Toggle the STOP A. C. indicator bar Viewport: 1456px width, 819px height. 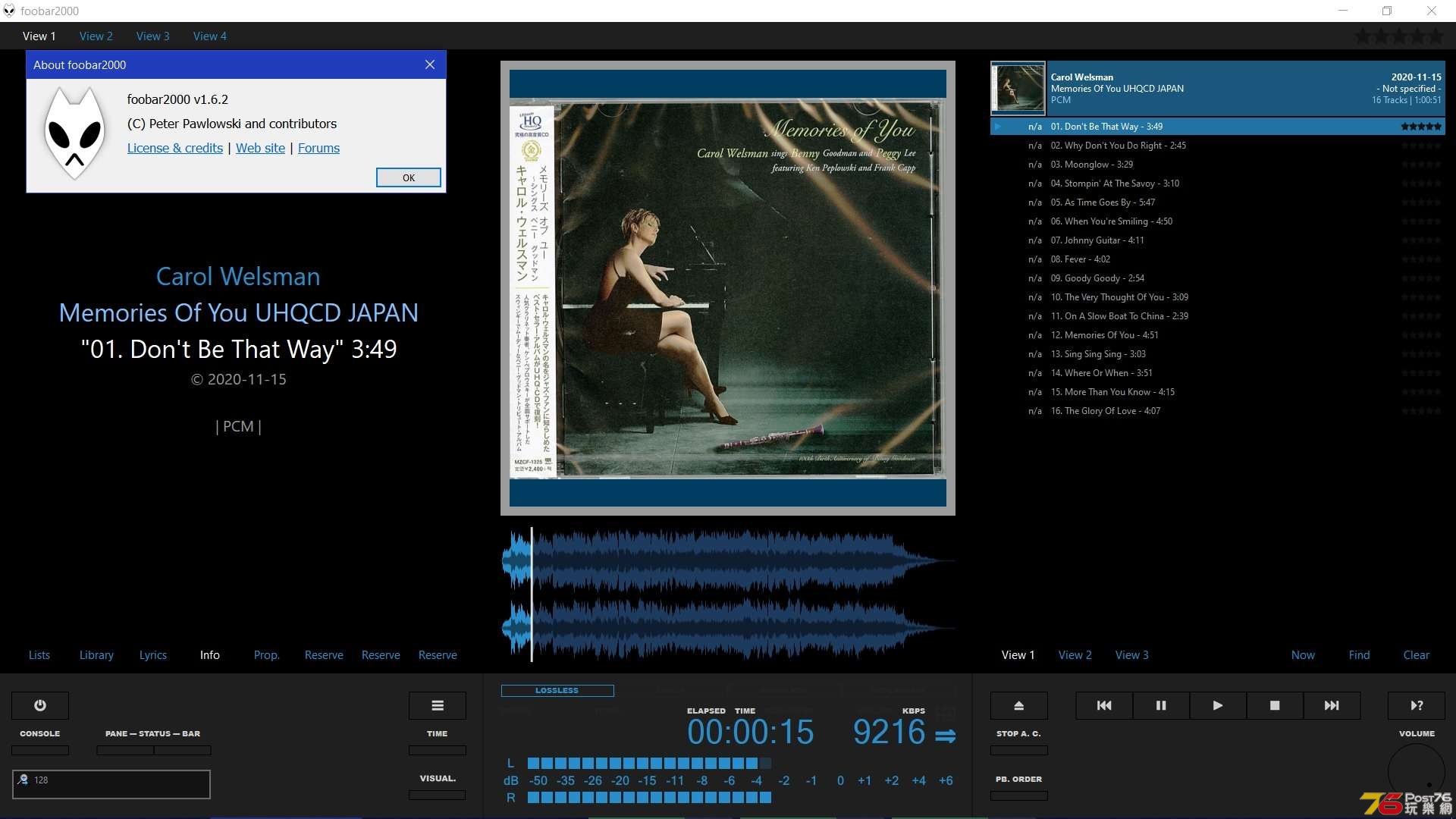[x=1019, y=750]
